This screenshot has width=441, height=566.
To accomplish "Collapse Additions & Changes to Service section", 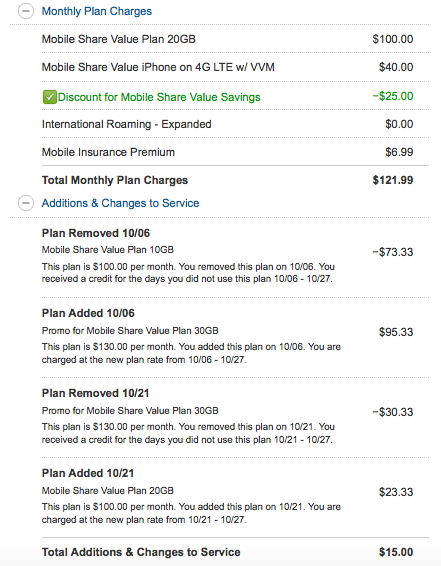I will 26,203.
